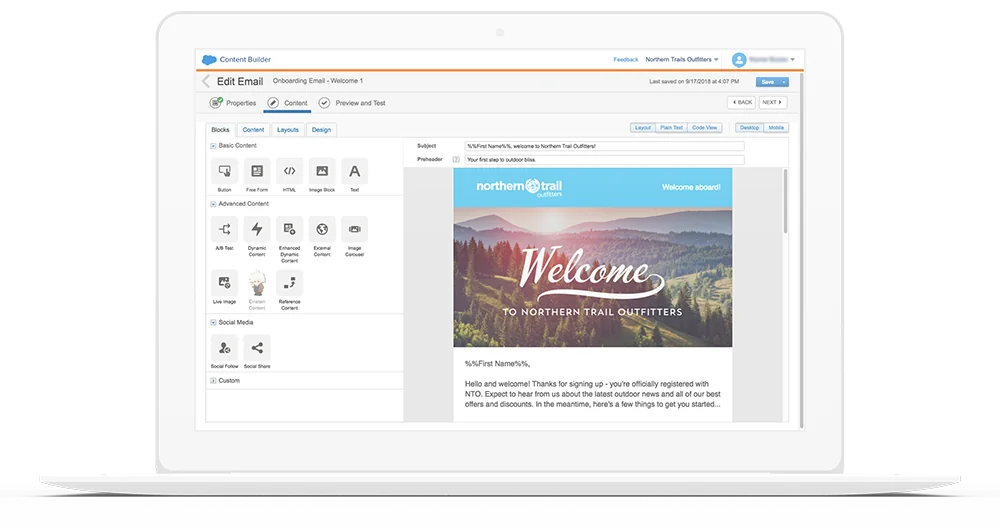Click the user avatar icon
1000x528 pixels.
[739, 59]
